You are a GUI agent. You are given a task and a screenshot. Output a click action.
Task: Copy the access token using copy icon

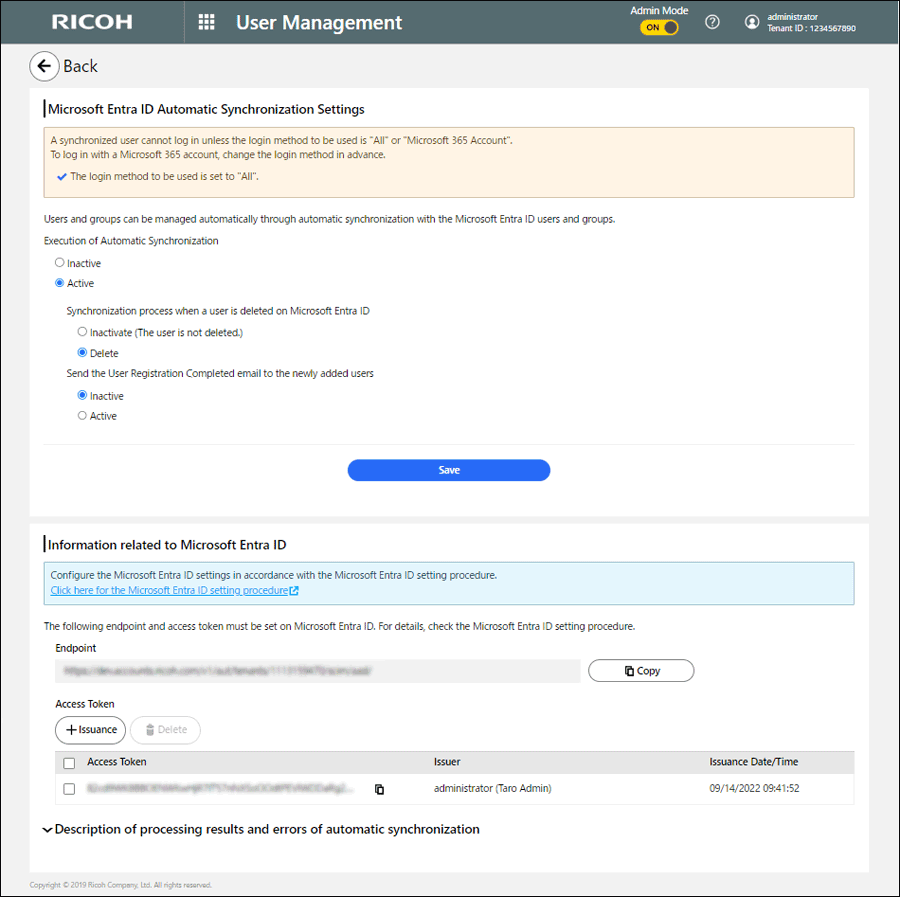[x=380, y=789]
